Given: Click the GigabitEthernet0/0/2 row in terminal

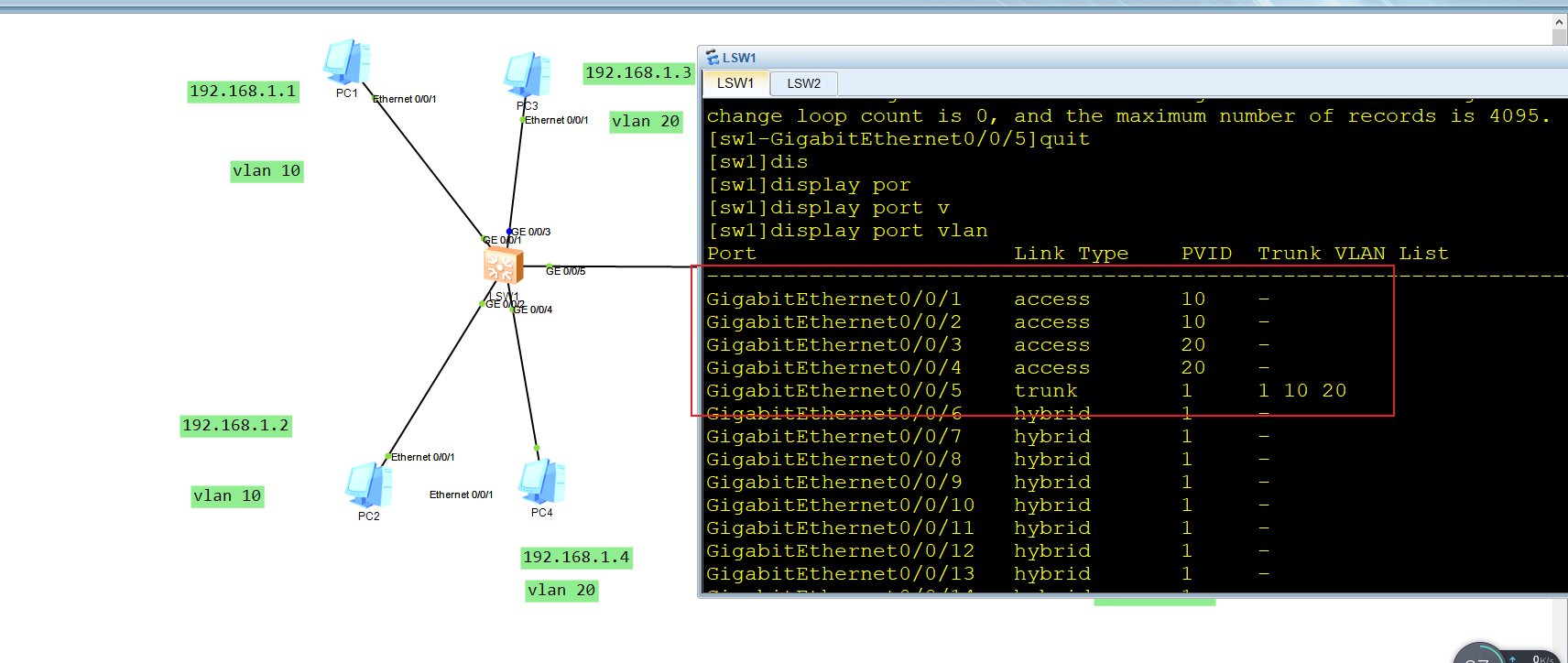Looking at the screenshot, I should tap(989, 322).
